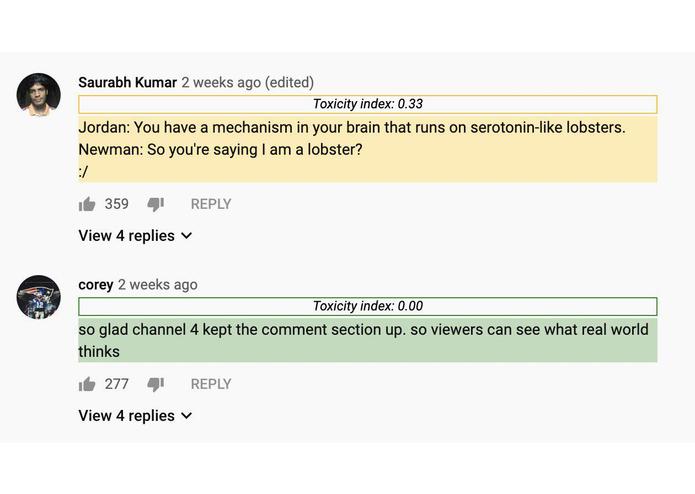
Task: Expand 4 replies under Saurabh Kumar's comment
Action: pyautogui.click(x=126, y=236)
